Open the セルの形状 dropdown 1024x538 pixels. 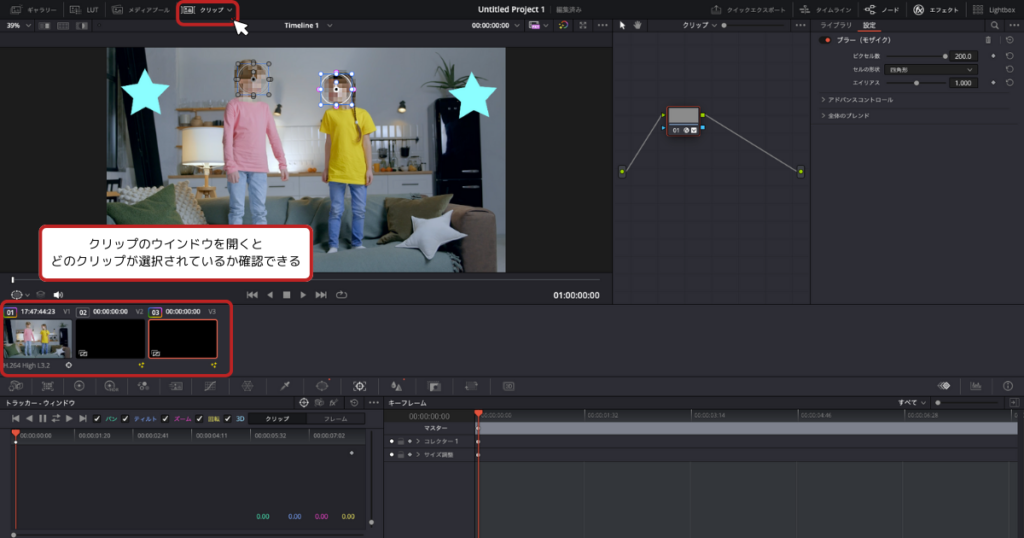coord(932,70)
